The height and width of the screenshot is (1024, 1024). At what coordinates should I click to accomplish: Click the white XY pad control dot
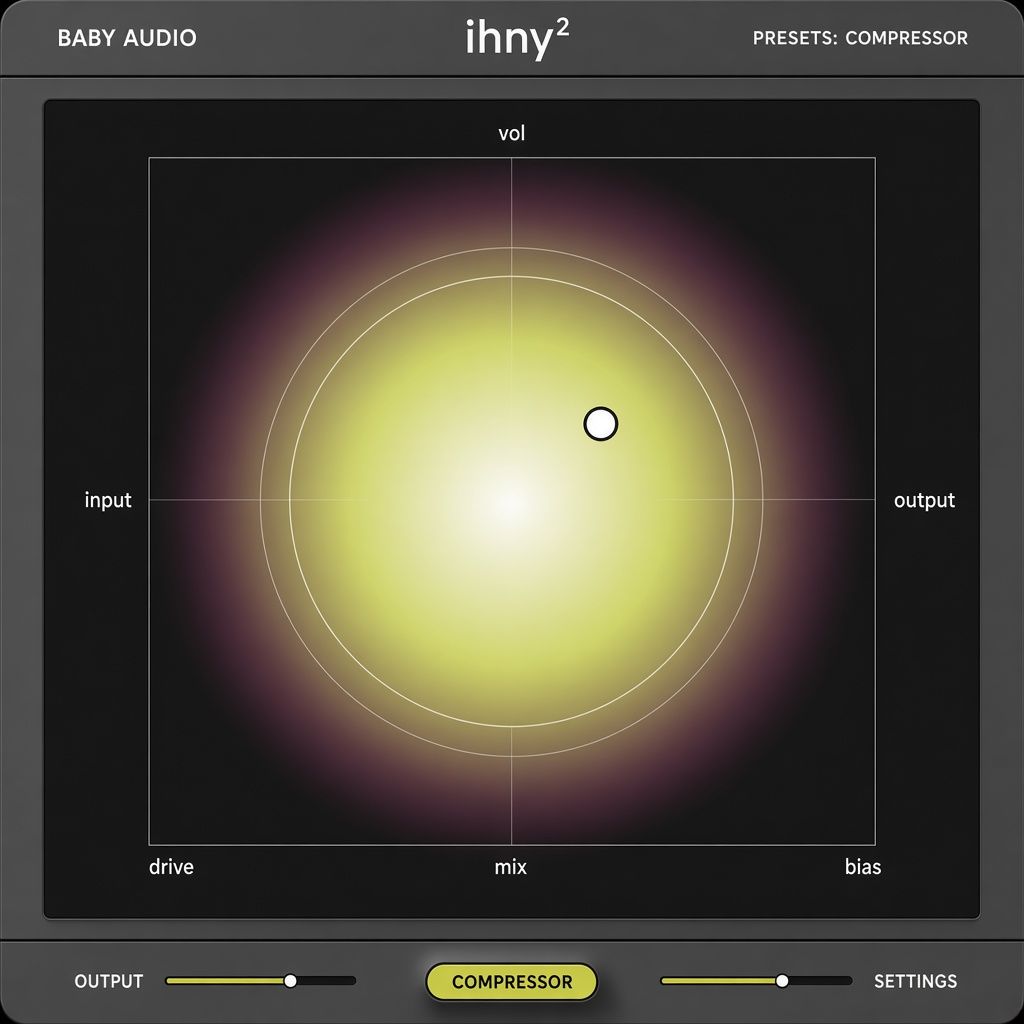tap(600, 424)
